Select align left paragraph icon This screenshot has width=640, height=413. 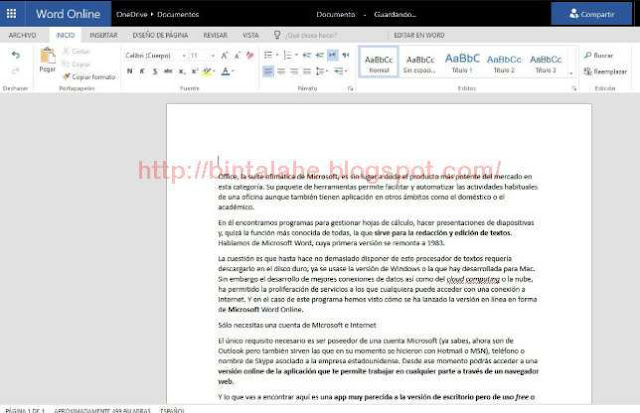268,71
